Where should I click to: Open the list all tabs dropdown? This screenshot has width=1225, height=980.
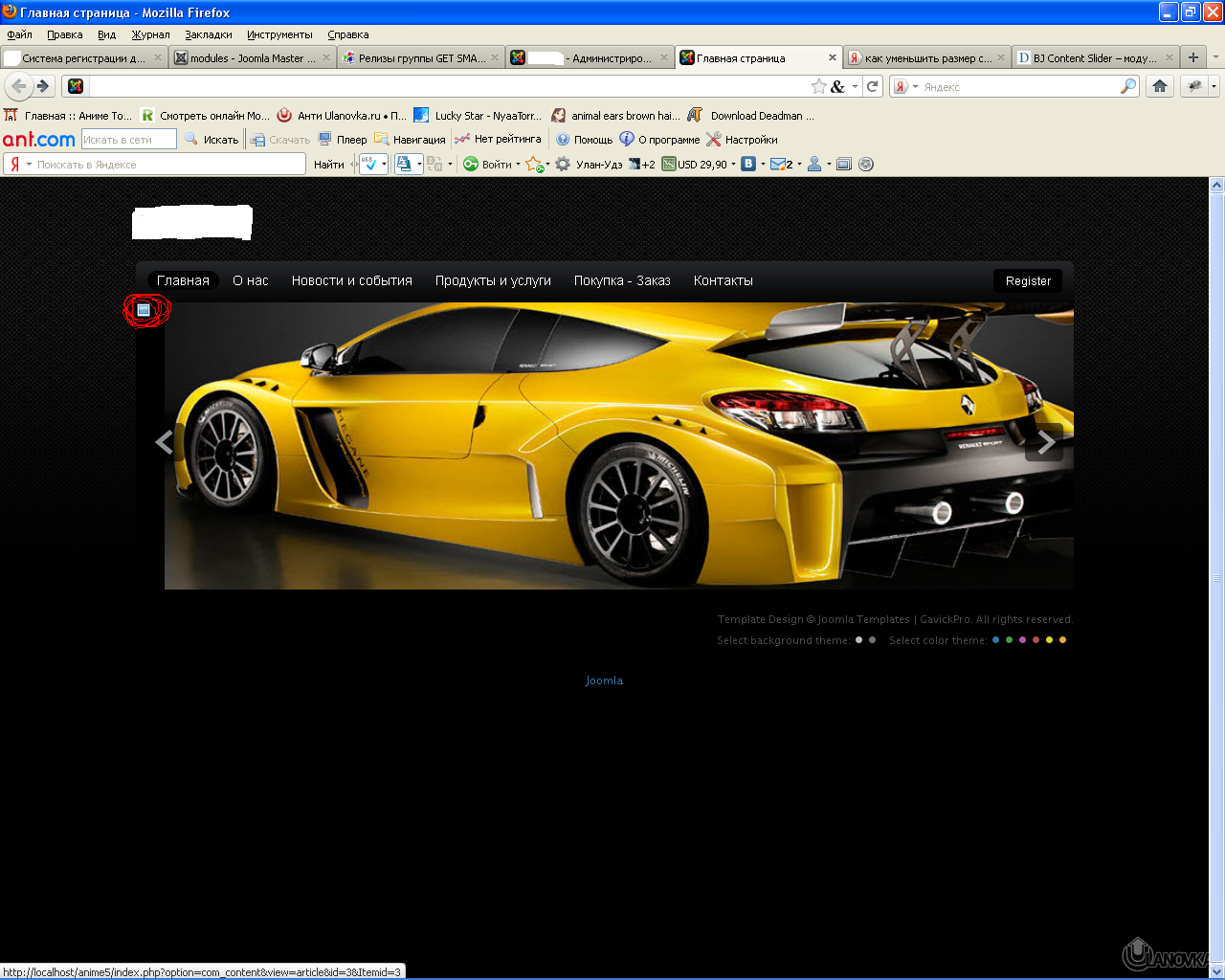[x=1215, y=57]
